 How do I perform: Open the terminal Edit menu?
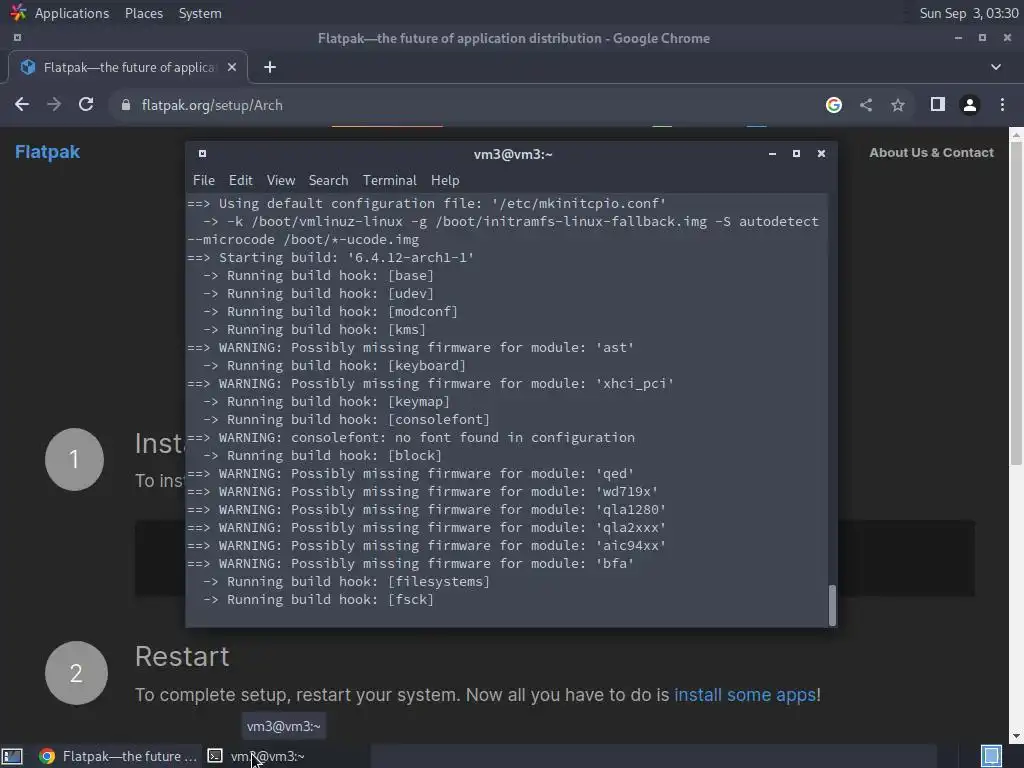[x=240, y=180]
